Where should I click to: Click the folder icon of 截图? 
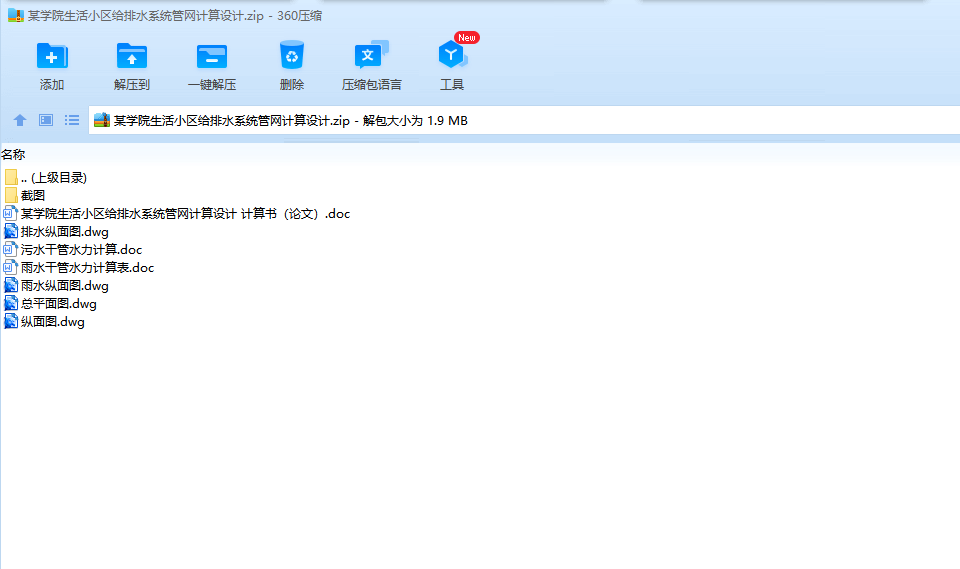tap(11, 195)
